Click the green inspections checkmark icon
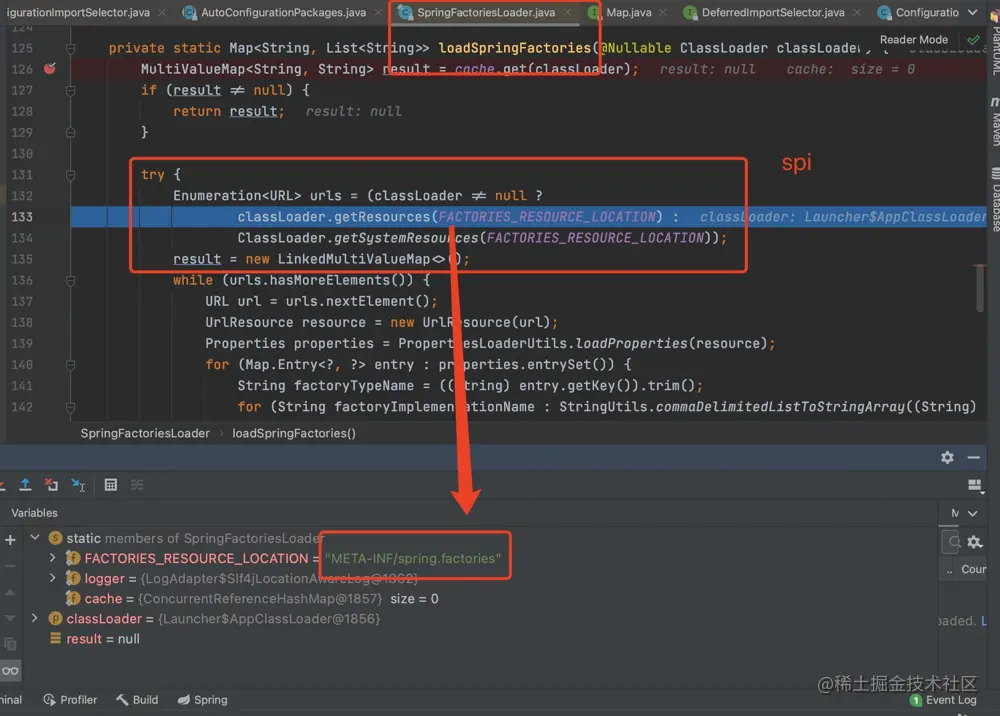 click(973, 40)
